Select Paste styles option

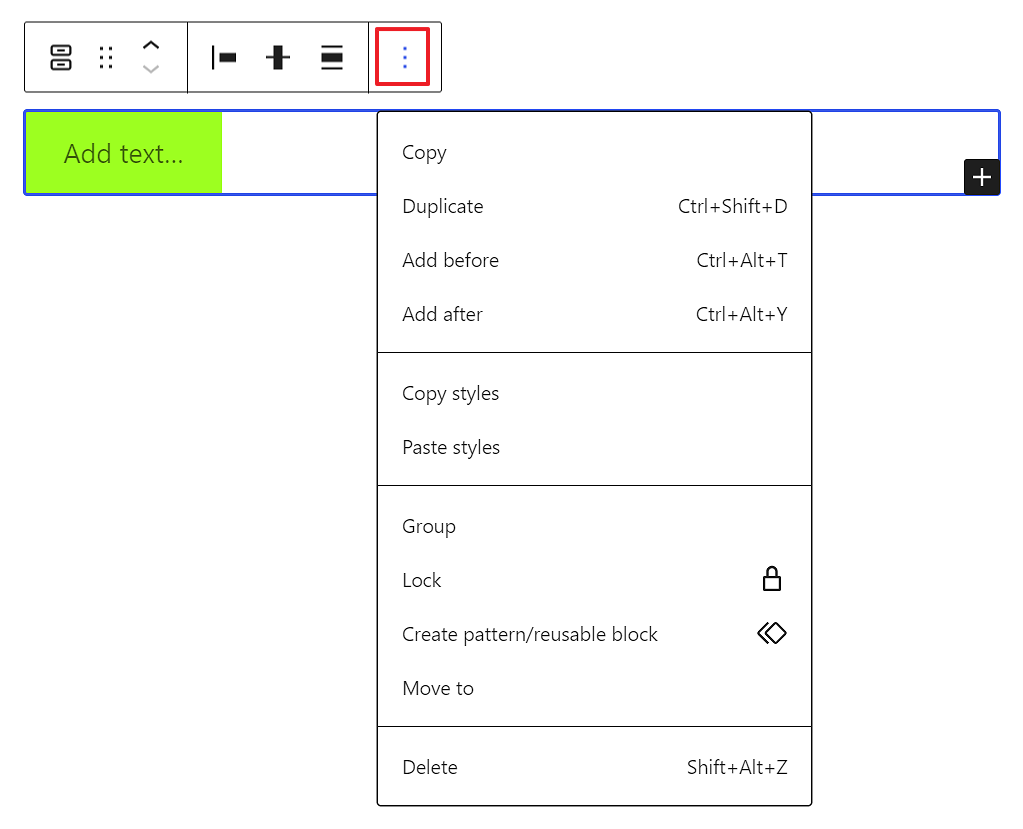click(x=451, y=447)
